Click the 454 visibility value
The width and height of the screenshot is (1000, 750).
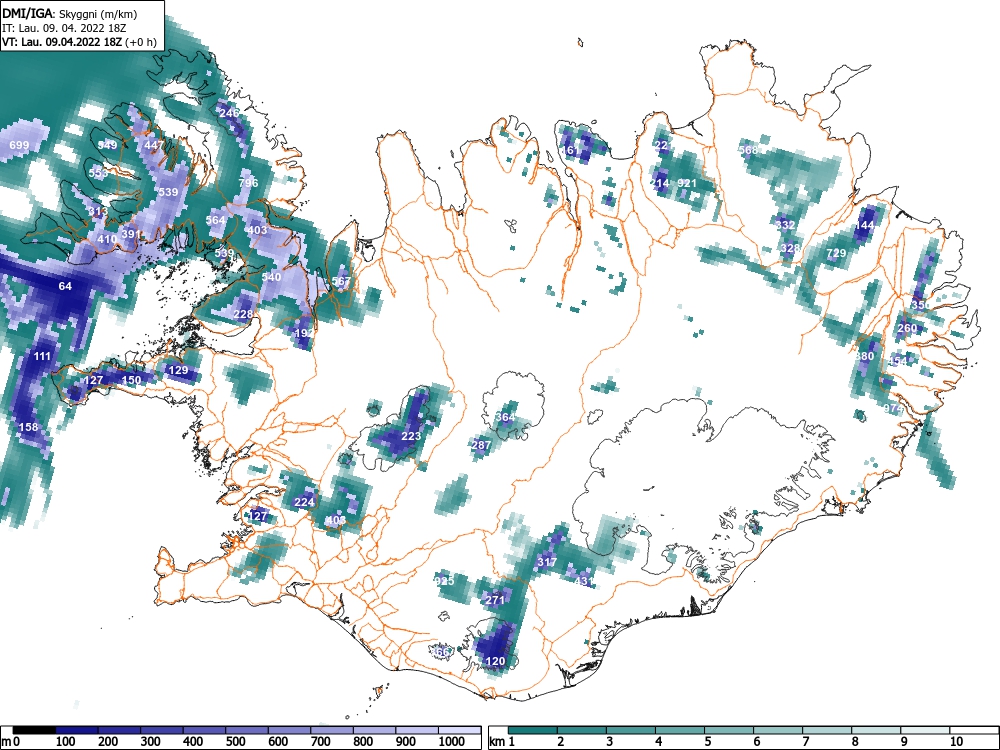point(897,361)
